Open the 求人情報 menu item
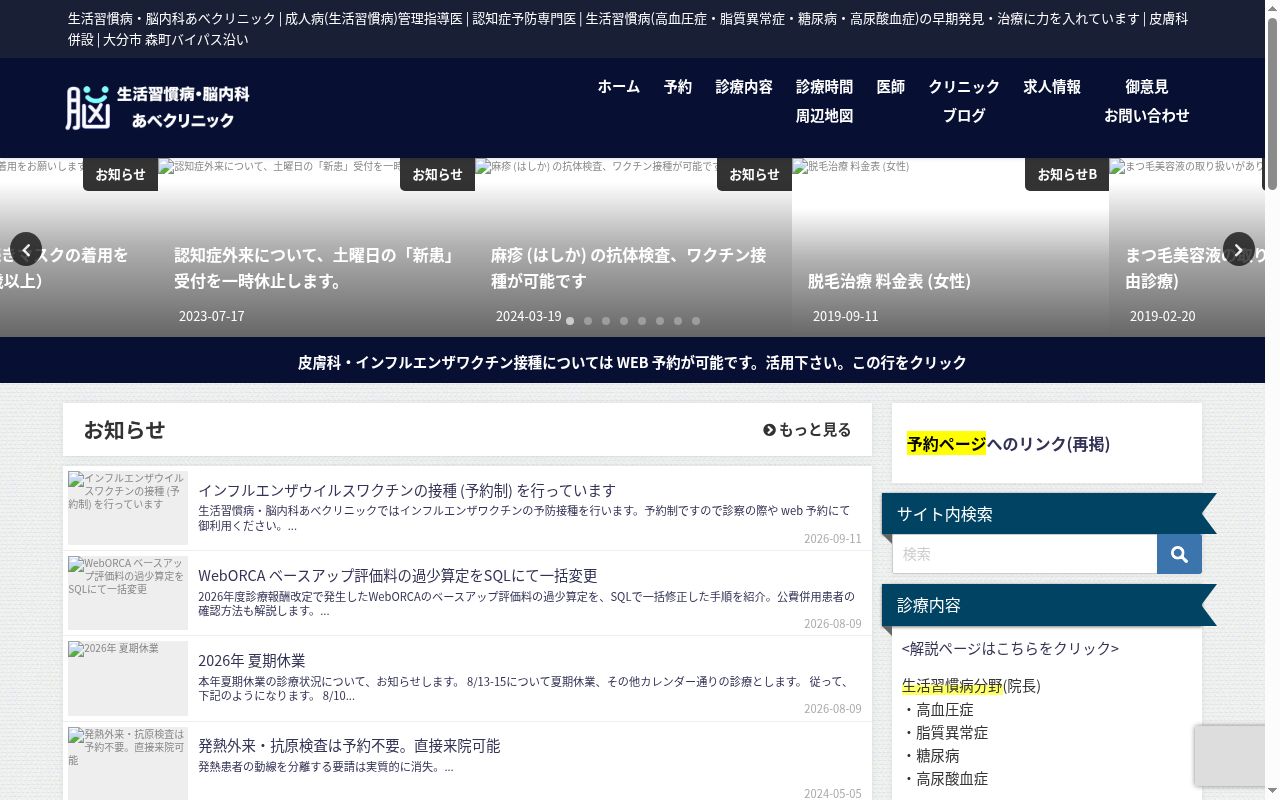The height and width of the screenshot is (800, 1280). pyautogui.click(x=1052, y=87)
